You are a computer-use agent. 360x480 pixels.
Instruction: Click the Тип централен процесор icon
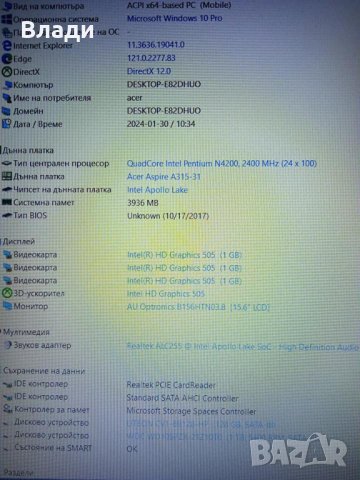(7, 163)
